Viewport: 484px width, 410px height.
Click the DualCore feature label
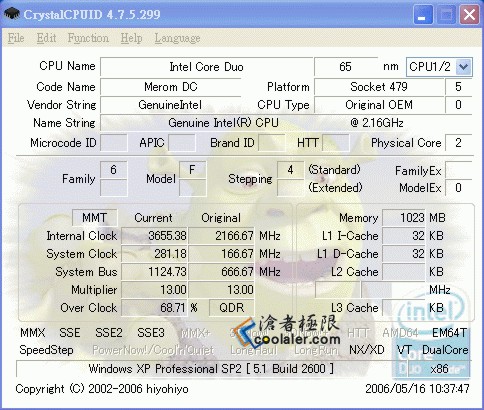point(445,350)
